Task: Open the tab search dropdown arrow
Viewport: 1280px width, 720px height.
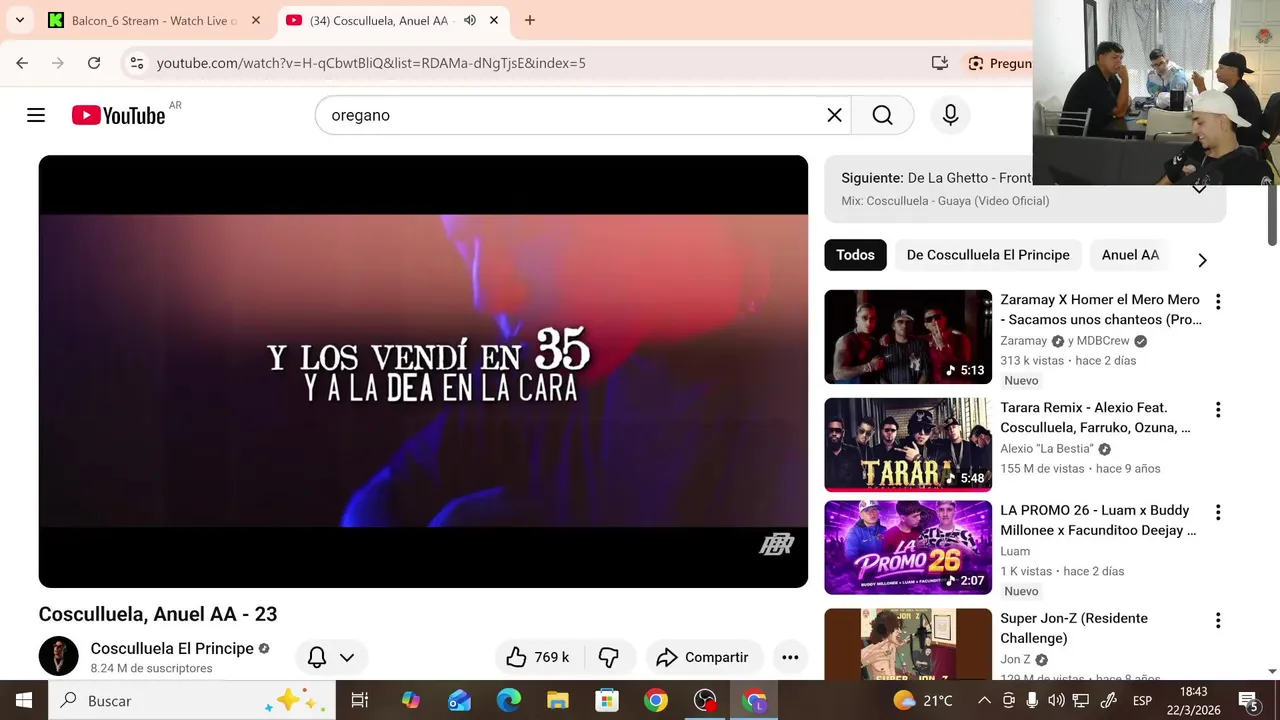Action: coord(19,20)
